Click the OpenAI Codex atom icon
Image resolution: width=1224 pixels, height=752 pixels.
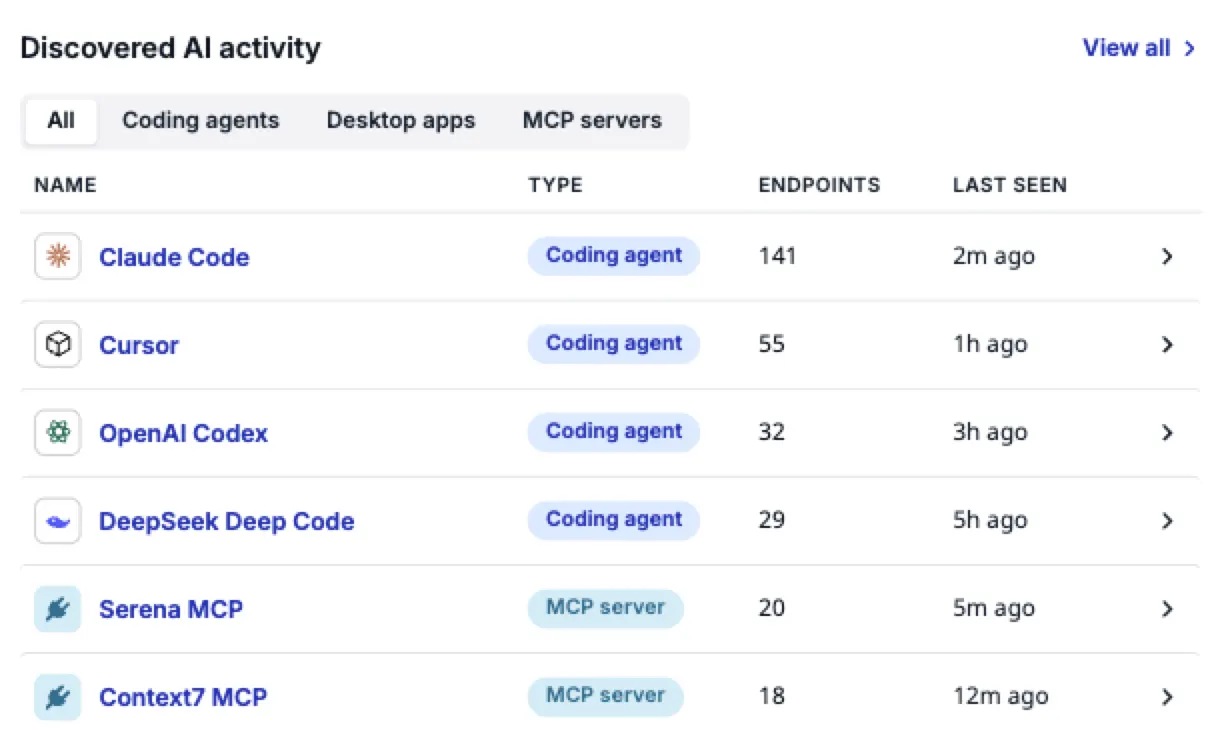point(58,433)
